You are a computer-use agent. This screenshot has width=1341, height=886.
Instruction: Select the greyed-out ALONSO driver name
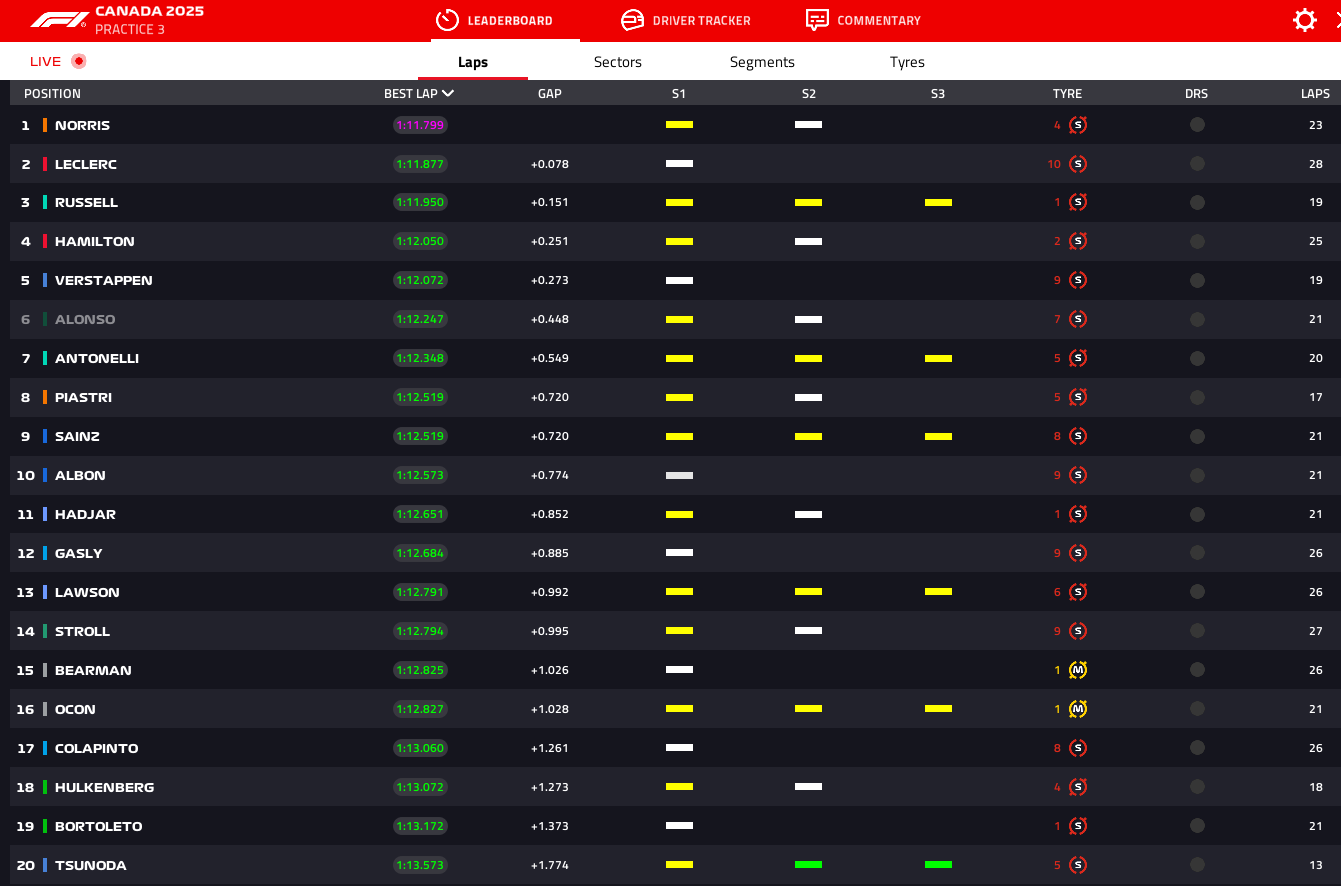[x=85, y=319]
